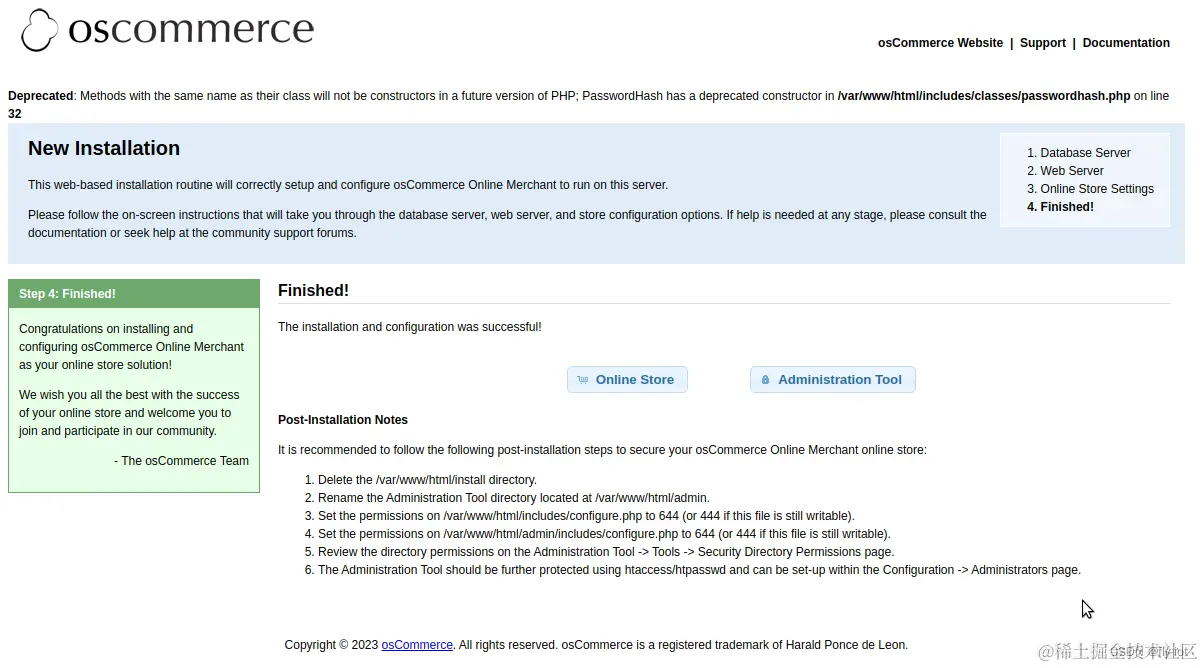Click the 'Step 4: Finished!' green panel header
Image resolution: width=1204 pixels, height=668 pixels.
click(134, 294)
